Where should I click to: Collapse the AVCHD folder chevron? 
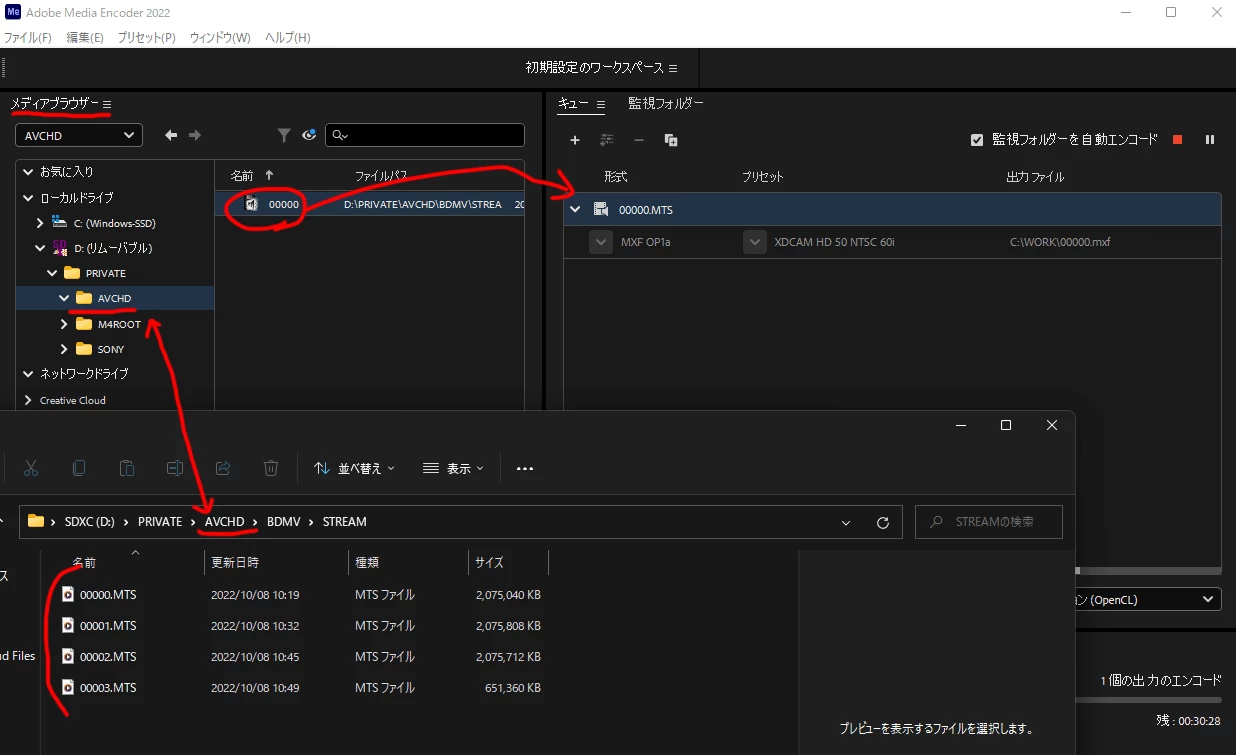[64, 298]
